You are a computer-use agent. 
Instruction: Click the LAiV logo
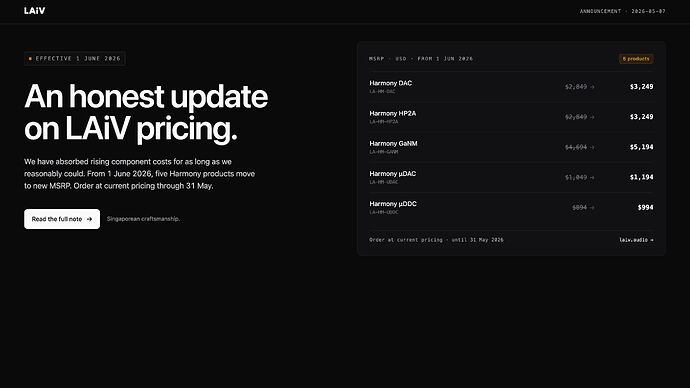[34, 11]
